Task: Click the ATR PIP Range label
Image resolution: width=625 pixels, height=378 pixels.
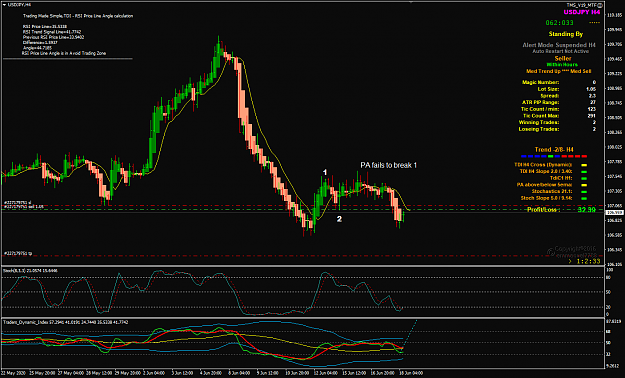Action: click(540, 102)
